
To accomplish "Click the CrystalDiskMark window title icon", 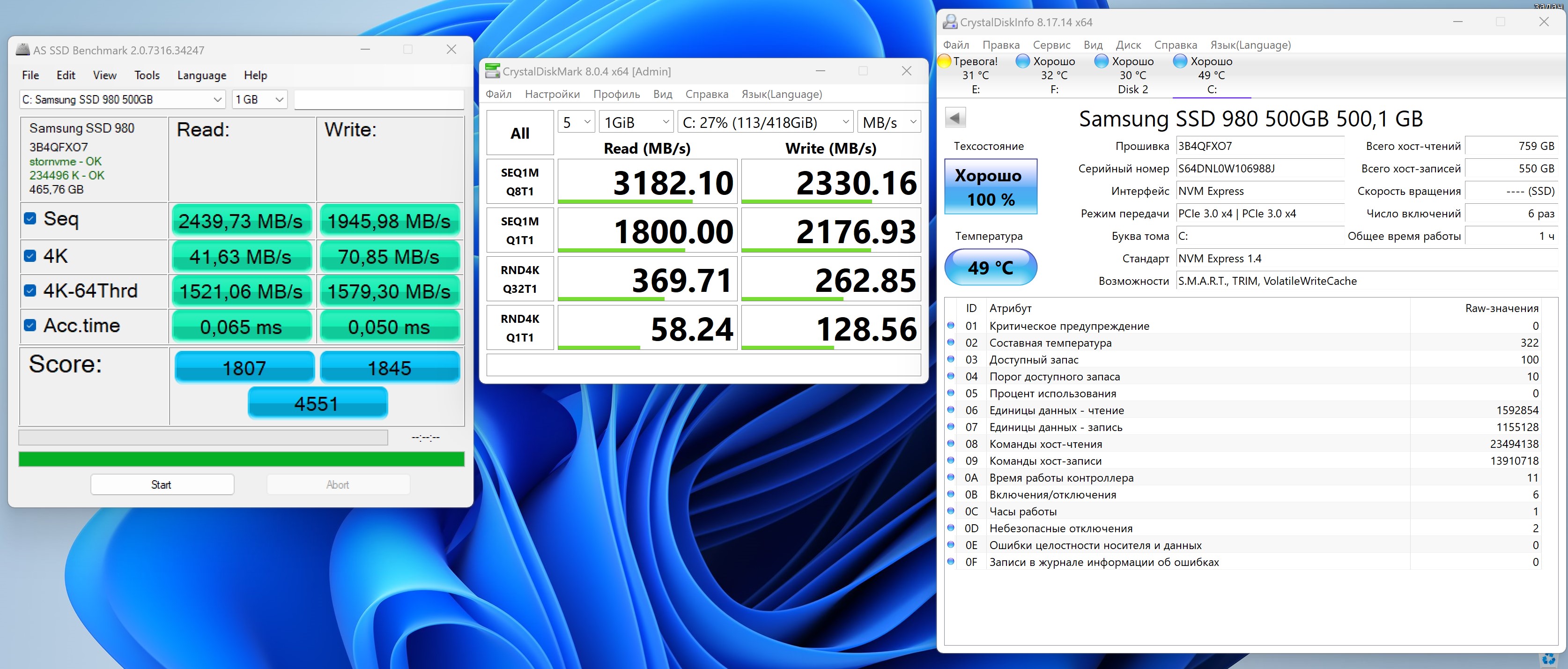I will (492, 71).
